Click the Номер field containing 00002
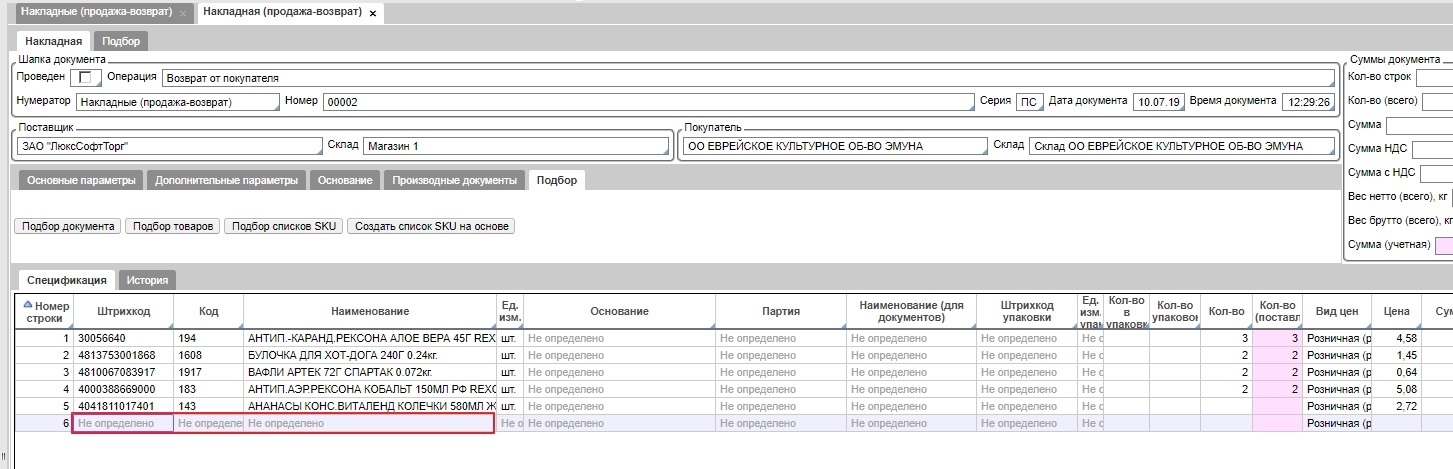The image size is (1453, 469). click(x=647, y=102)
